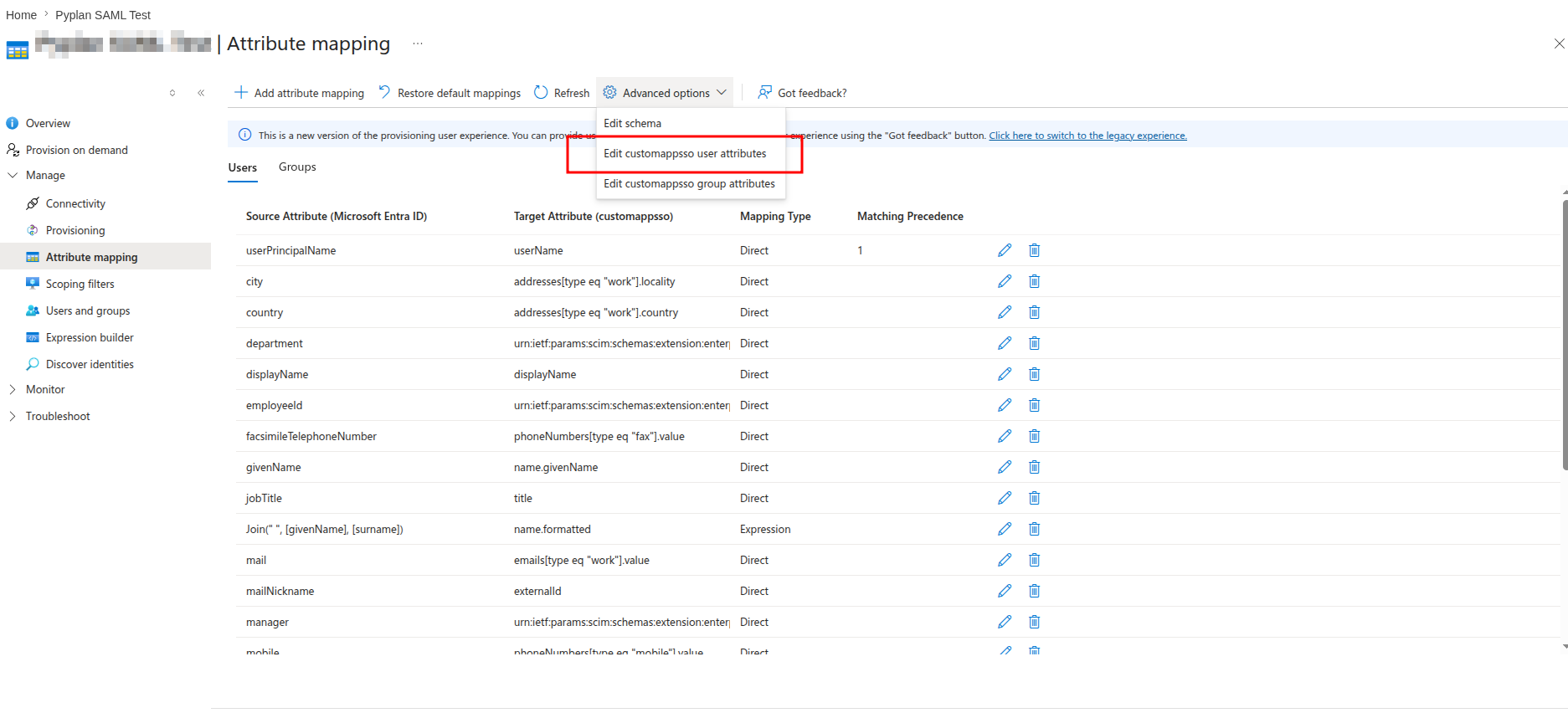
Task: Click Source Attribute column header
Action: pyautogui.click(x=337, y=216)
